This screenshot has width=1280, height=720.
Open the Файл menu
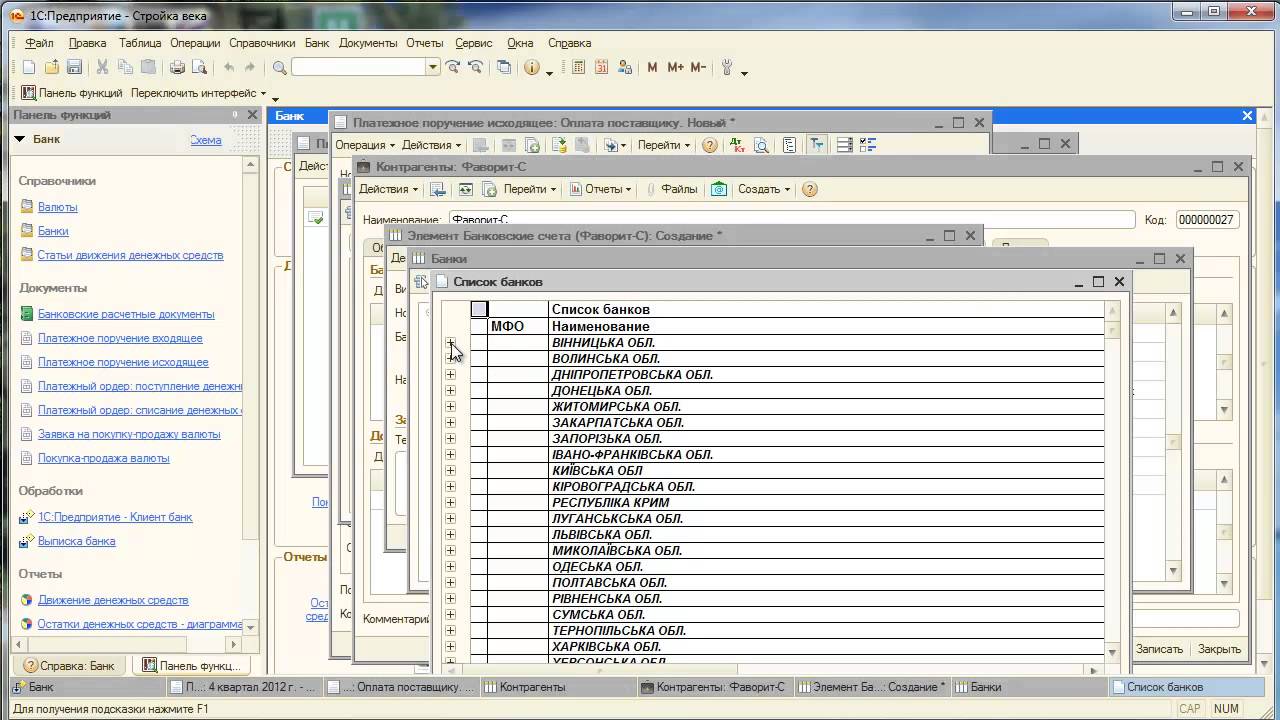40,43
